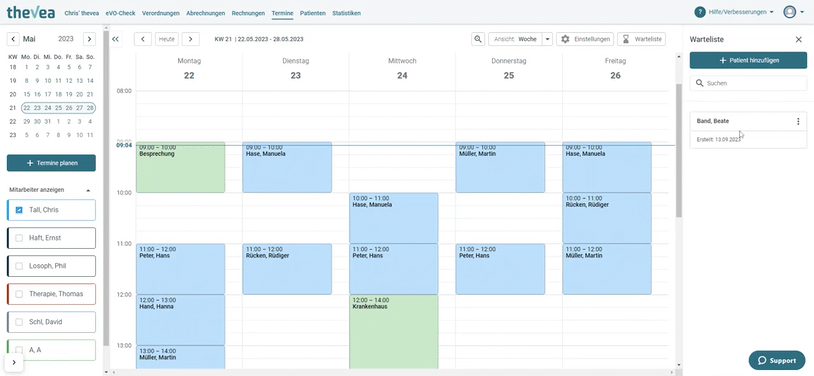This screenshot has height=376, width=814.
Task: Open the Ansicht Woche dropdown arrow
Action: 547,39
